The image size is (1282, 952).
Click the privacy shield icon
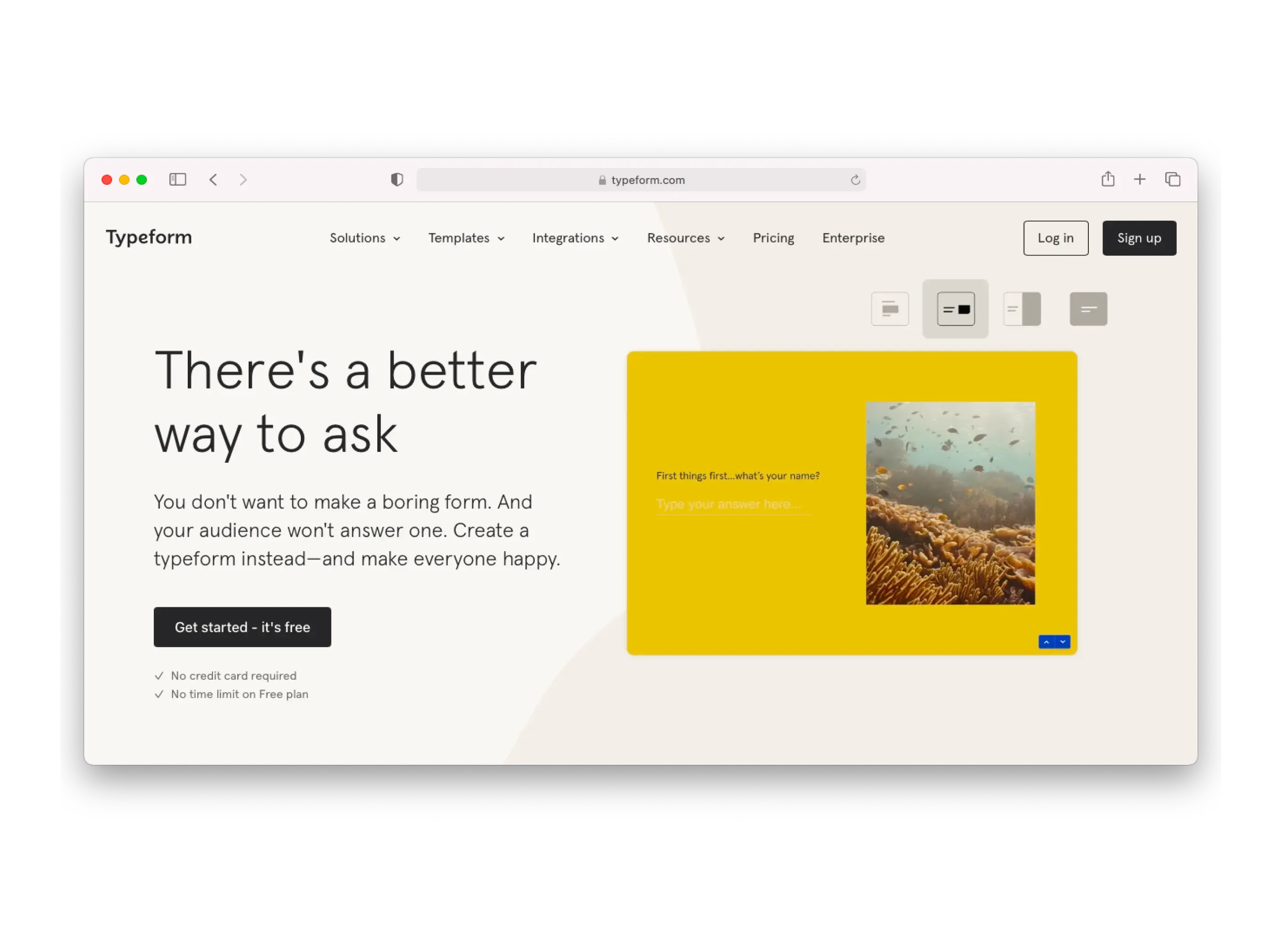click(x=397, y=180)
